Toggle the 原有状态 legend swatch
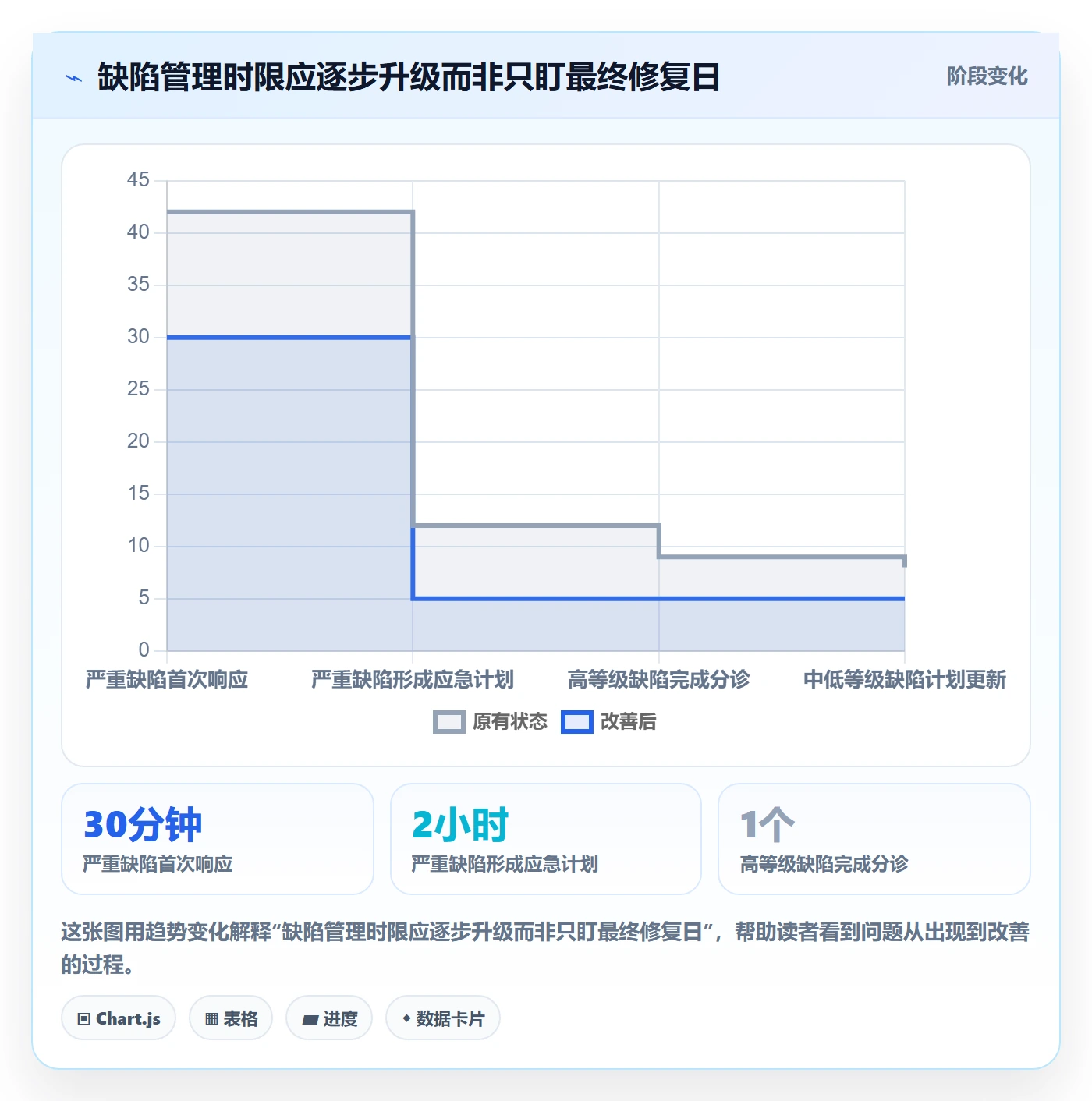Viewport: 1092px width, 1101px height. tap(449, 722)
